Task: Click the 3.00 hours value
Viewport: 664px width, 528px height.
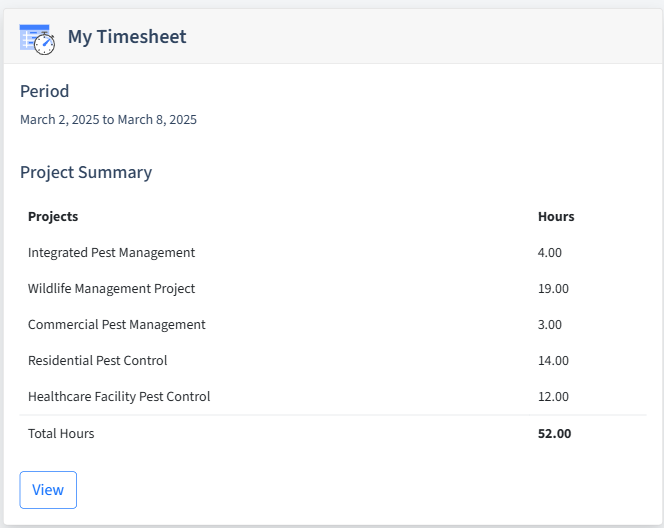Action: pyautogui.click(x=550, y=325)
